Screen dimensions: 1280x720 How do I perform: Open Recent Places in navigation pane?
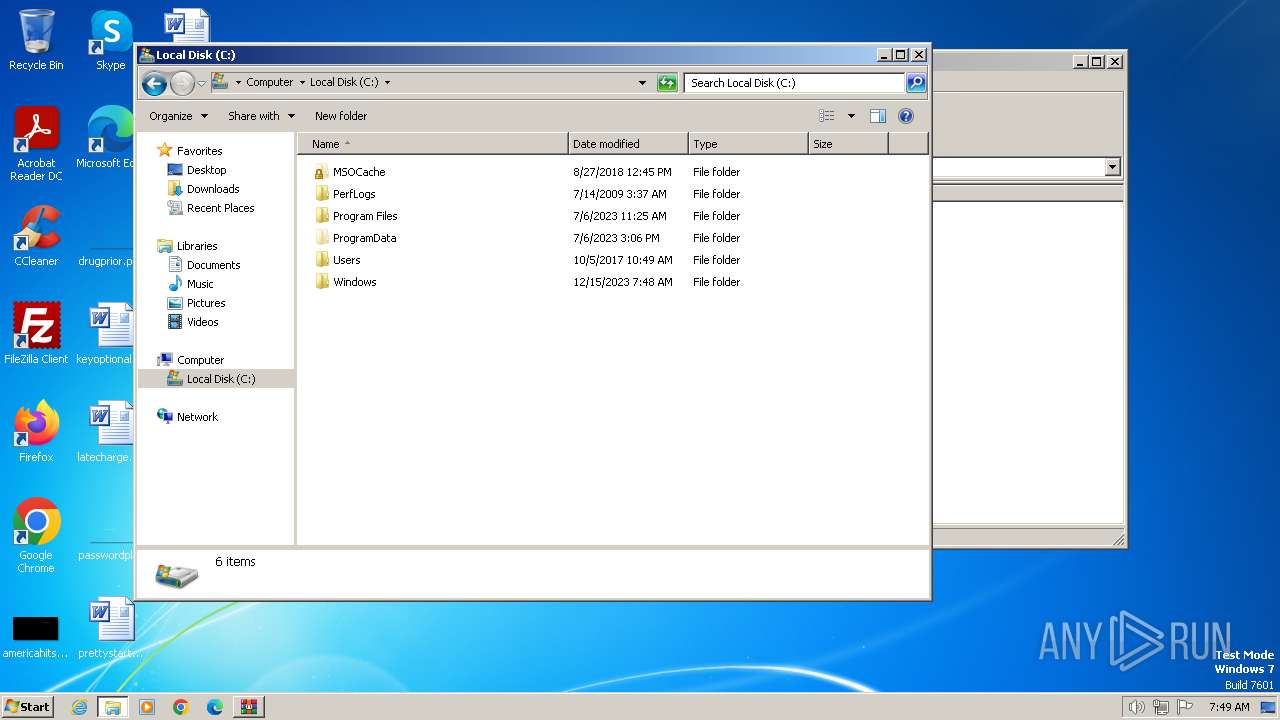click(220, 208)
